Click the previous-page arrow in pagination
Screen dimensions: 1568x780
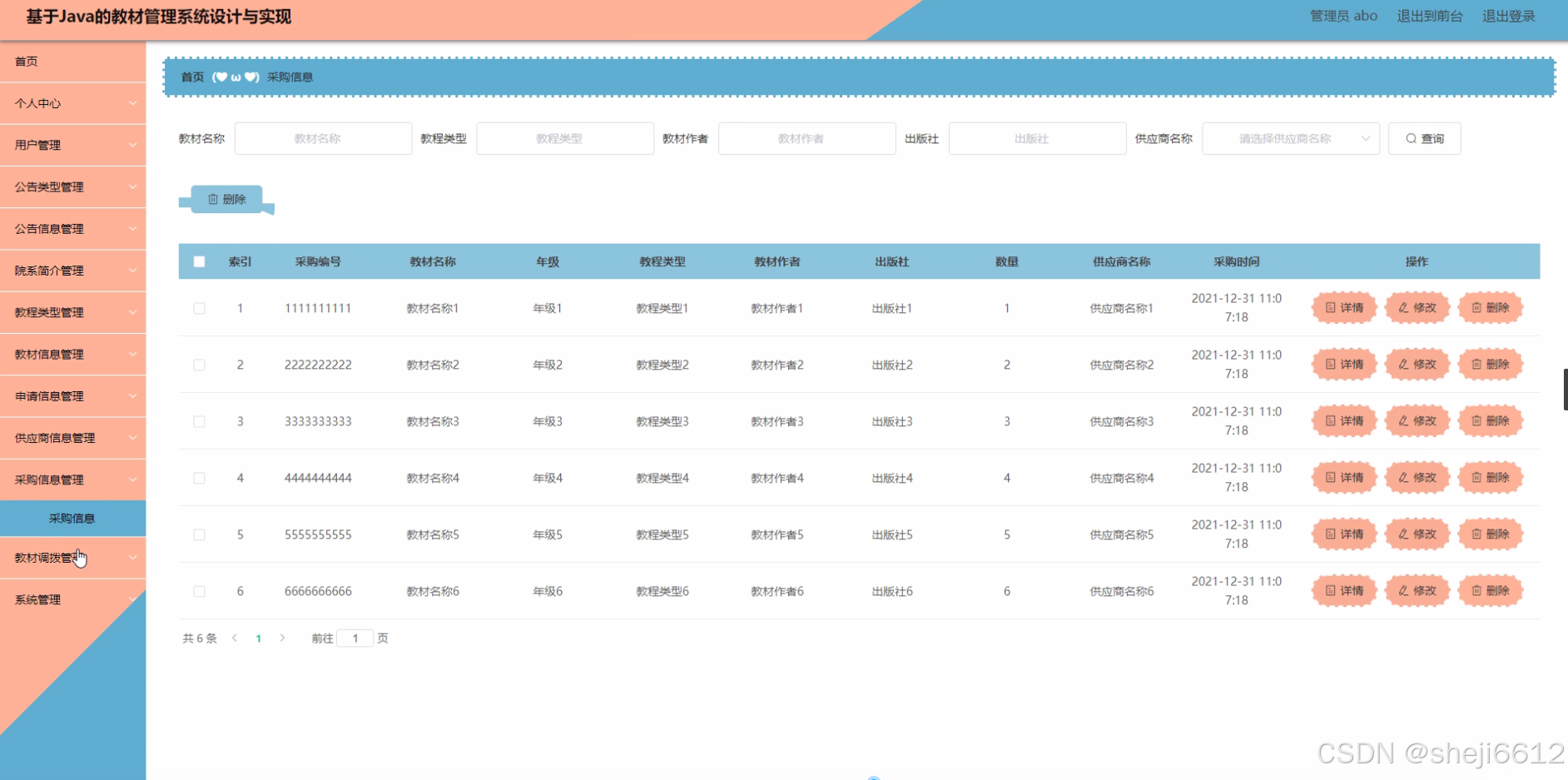point(236,638)
